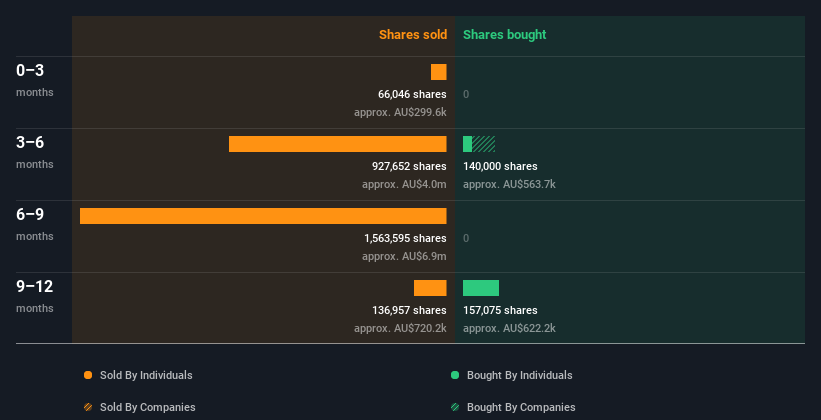Click the solid green bought bar in 3–6 months

pyautogui.click(x=468, y=144)
